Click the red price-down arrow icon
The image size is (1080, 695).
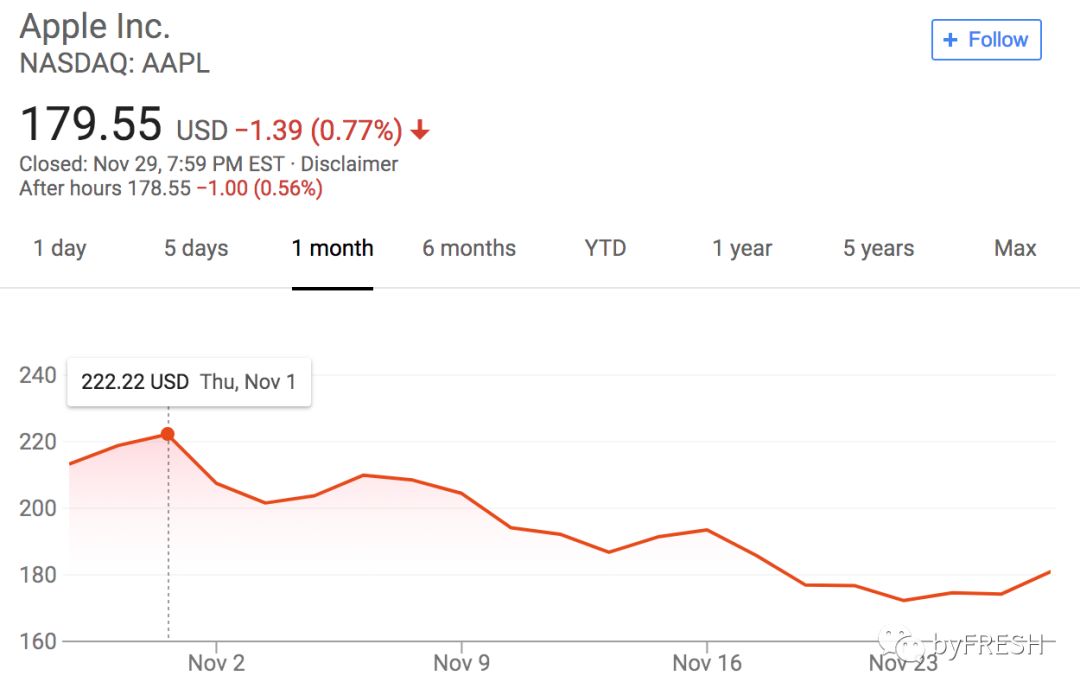(x=421, y=130)
